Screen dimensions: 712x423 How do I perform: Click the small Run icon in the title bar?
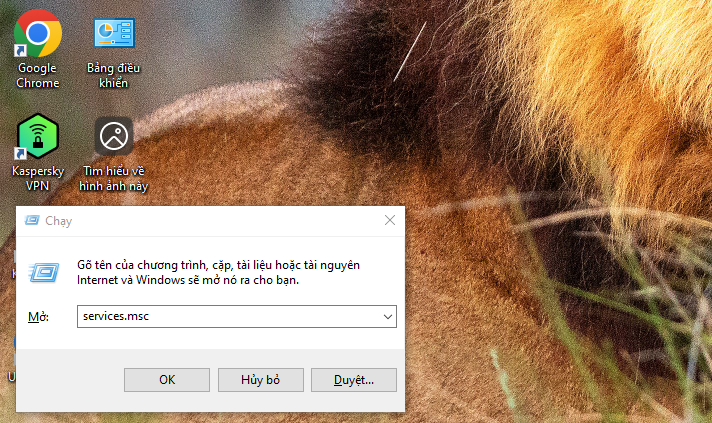point(32,220)
